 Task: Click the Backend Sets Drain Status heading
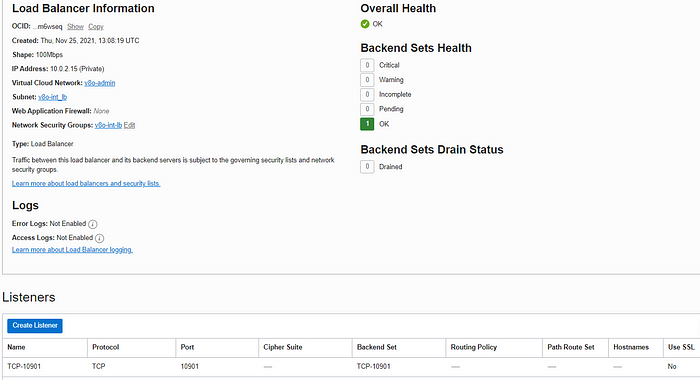pos(432,150)
